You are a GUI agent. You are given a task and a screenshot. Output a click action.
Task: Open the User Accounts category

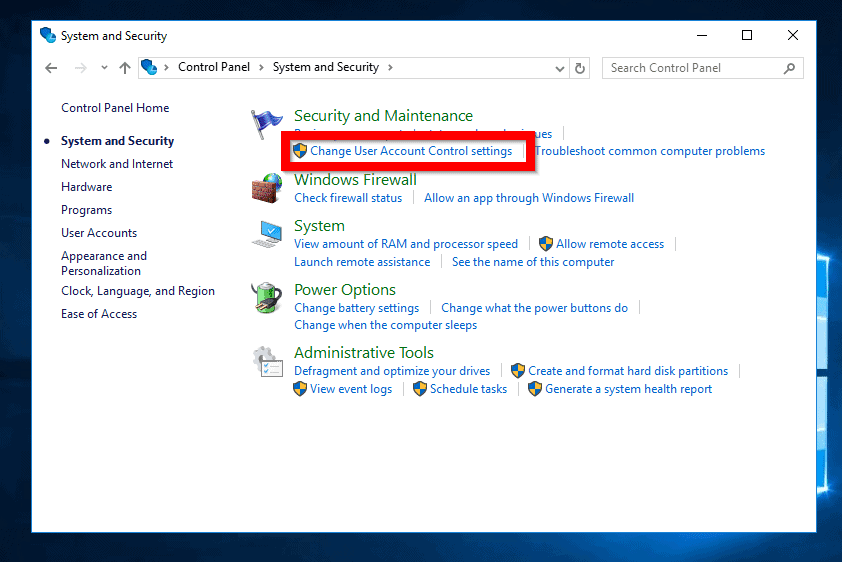coord(99,233)
